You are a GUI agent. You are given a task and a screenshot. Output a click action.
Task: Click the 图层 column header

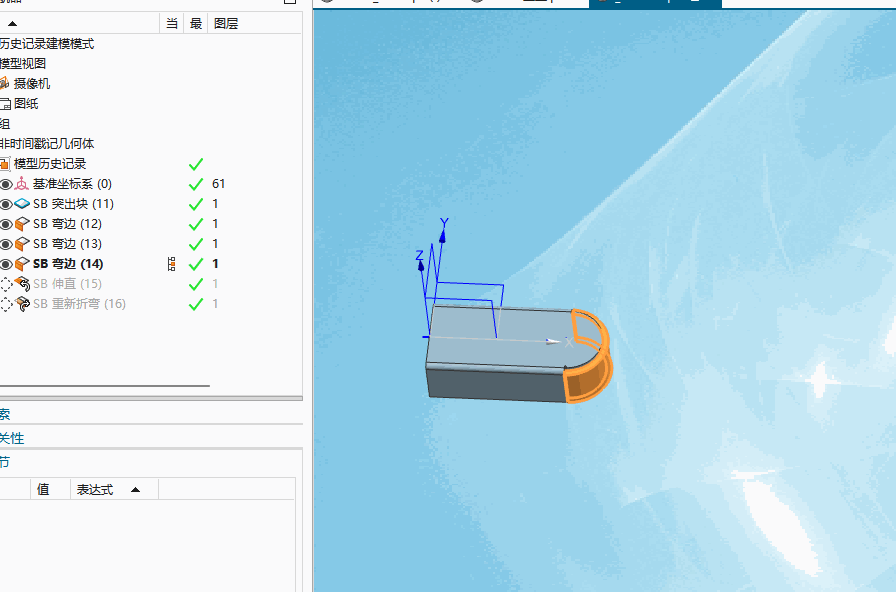pyautogui.click(x=226, y=23)
